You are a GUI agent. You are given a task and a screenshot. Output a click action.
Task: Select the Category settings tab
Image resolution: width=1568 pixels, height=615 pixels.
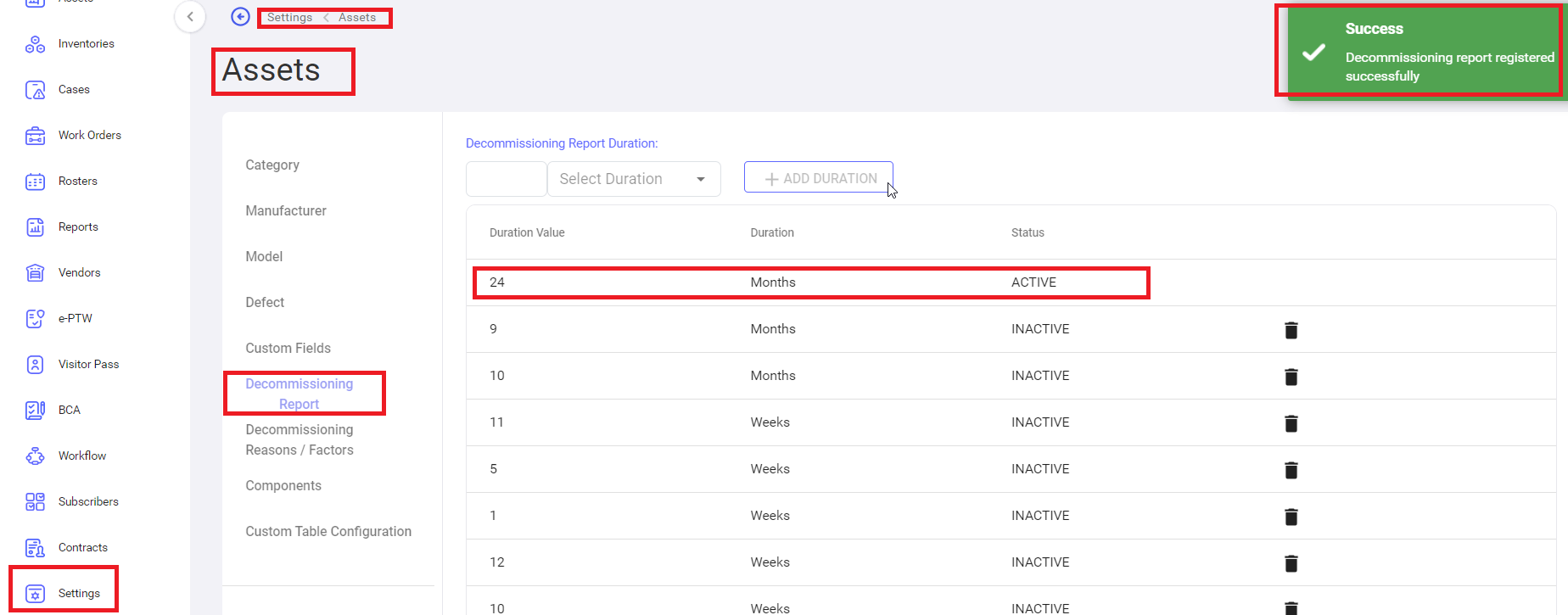pos(272,165)
